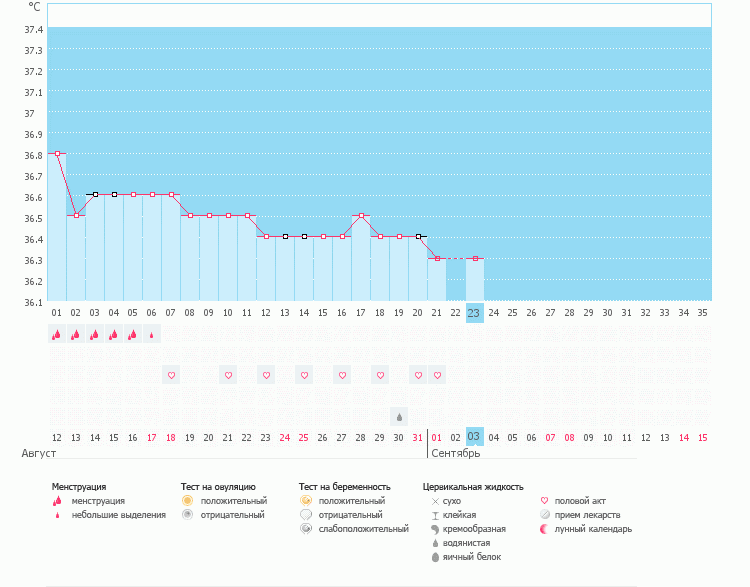The height and width of the screenshot is (587, 750).
Task: Click the positive pregnancy test legend icon
Action: tap(305, 500)
